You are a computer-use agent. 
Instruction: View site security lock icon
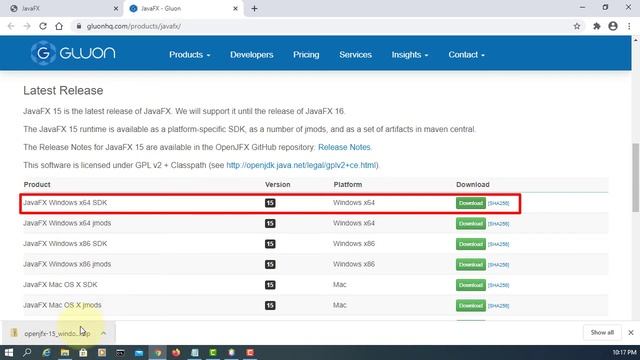[x=79, y=26]
